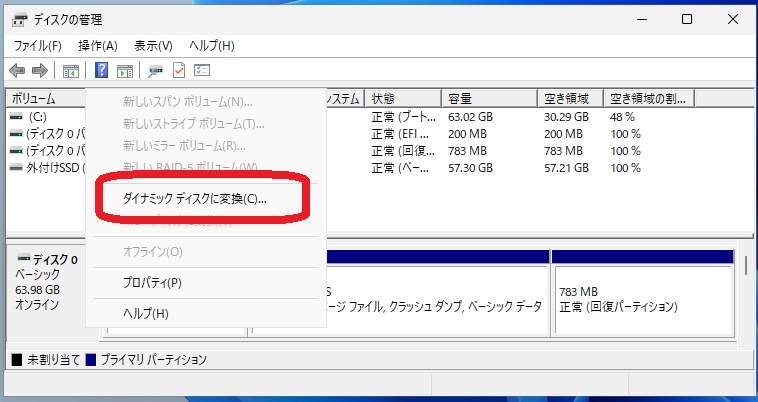This screenshot has height=402, width=758.
Task: Open the 表示(V) menu
Action: (153, 46)
